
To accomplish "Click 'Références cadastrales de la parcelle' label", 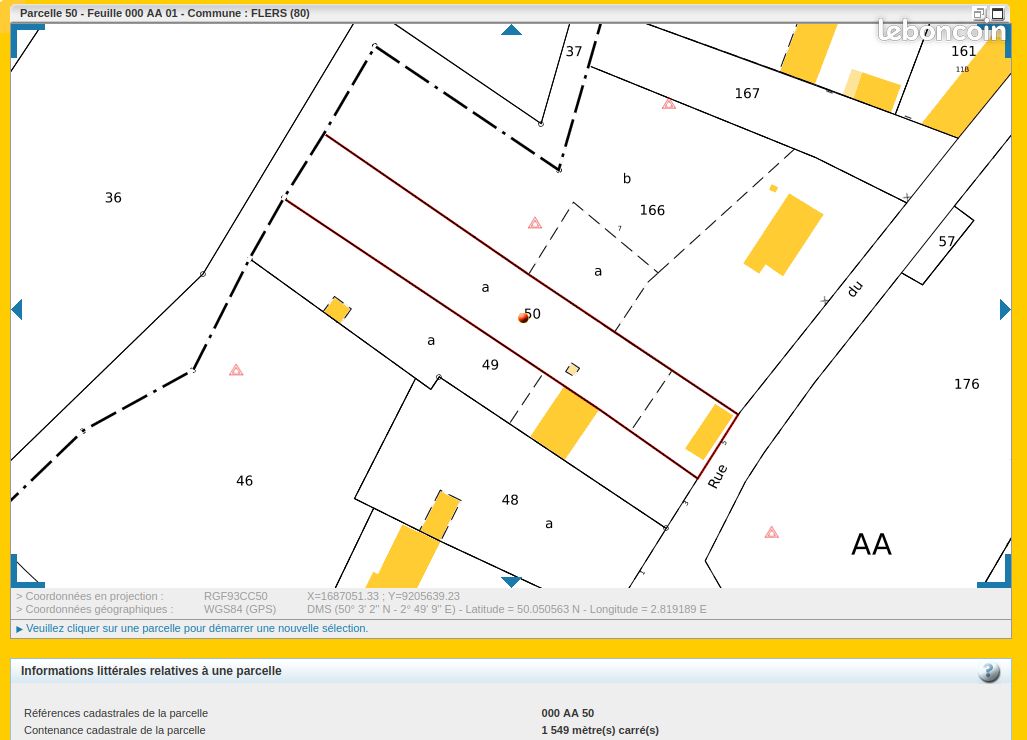I will coord(116,713).
